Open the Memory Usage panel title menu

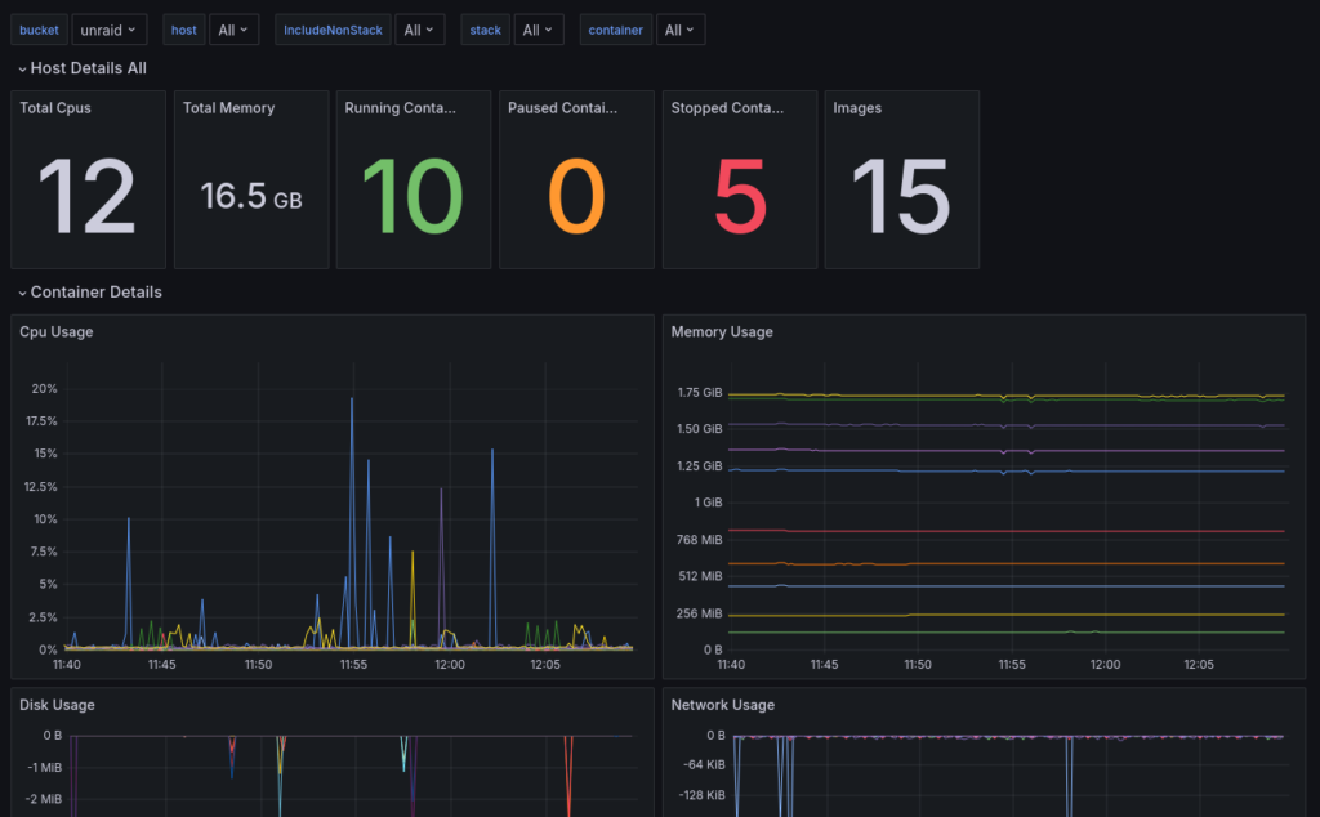click(722, 331)
